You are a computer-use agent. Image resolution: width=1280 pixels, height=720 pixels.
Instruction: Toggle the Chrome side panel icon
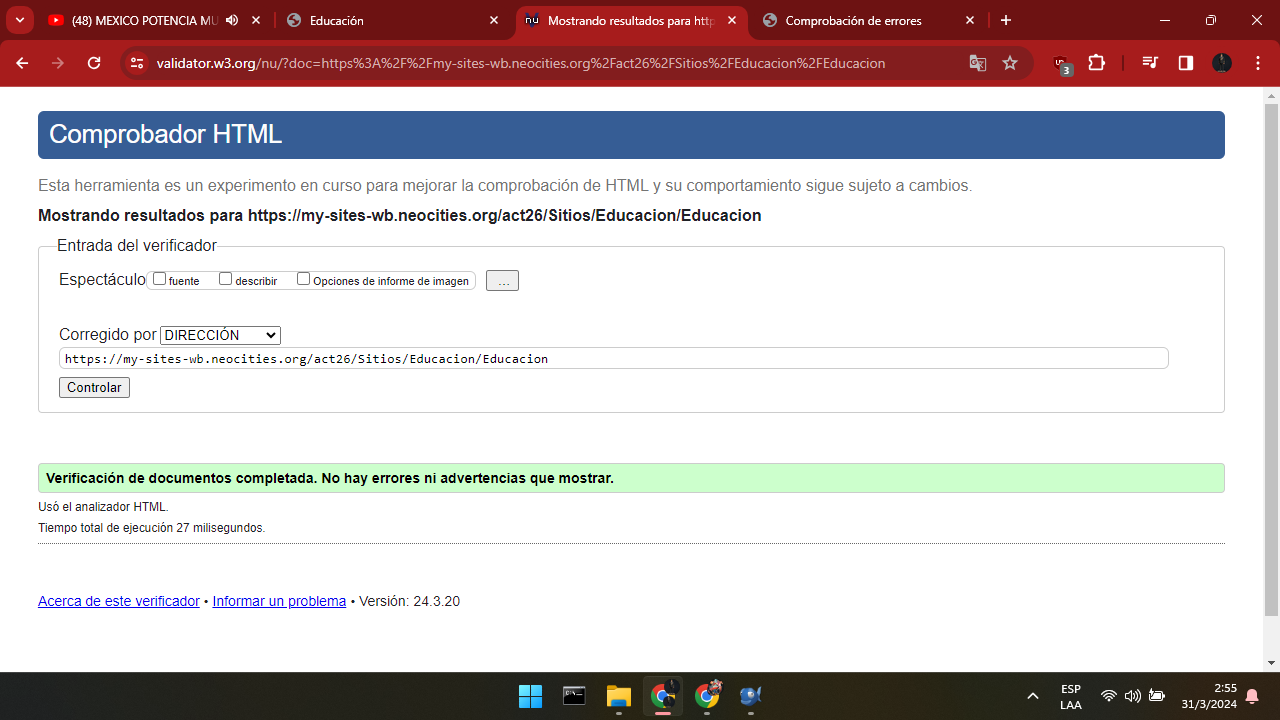point(1186,63)
